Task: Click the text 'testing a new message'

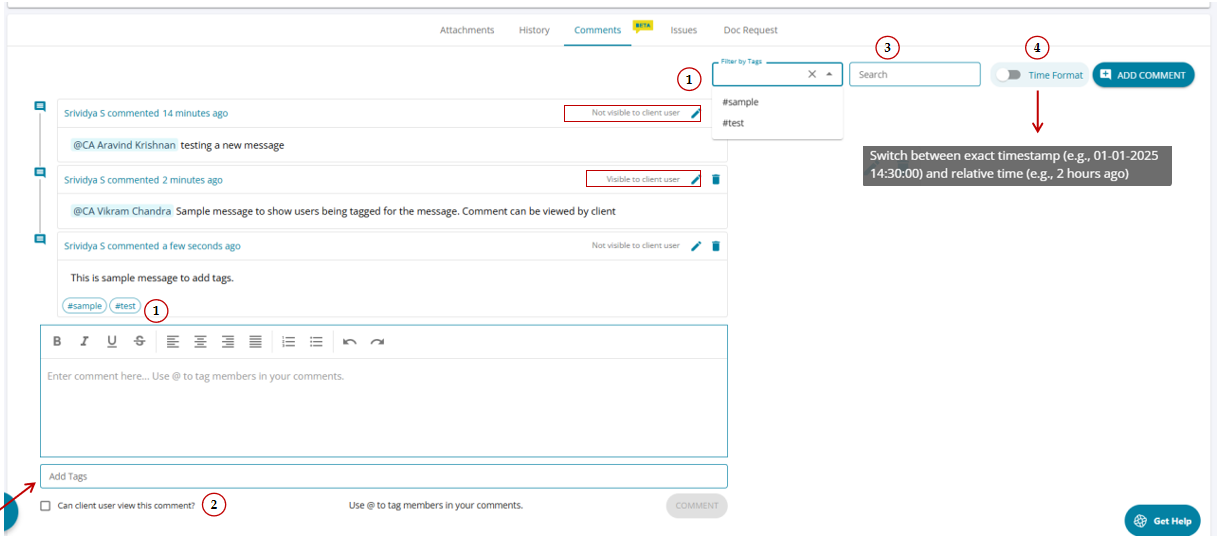Action: tap(232, 145)
